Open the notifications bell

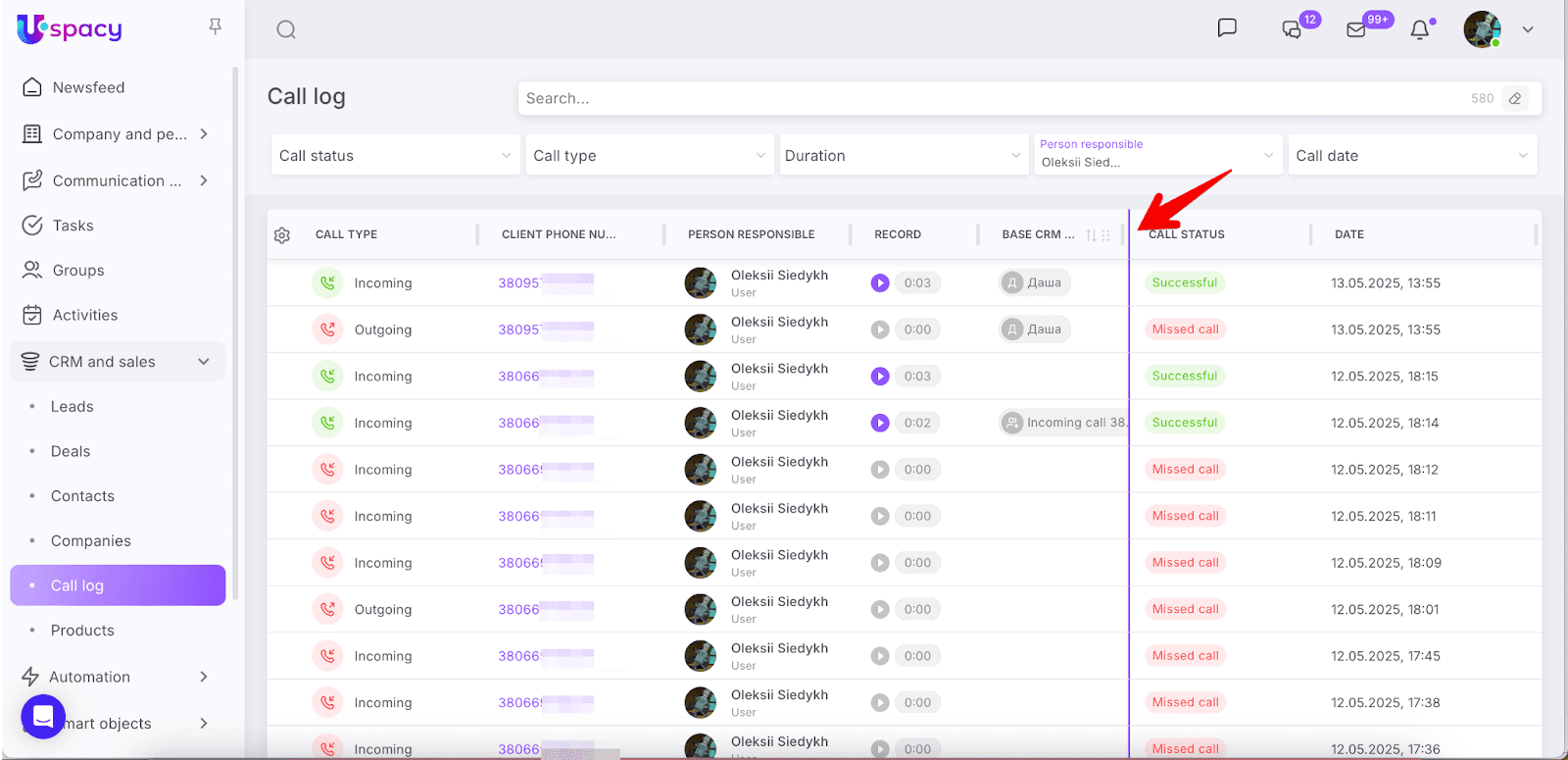pos(1419,29)
